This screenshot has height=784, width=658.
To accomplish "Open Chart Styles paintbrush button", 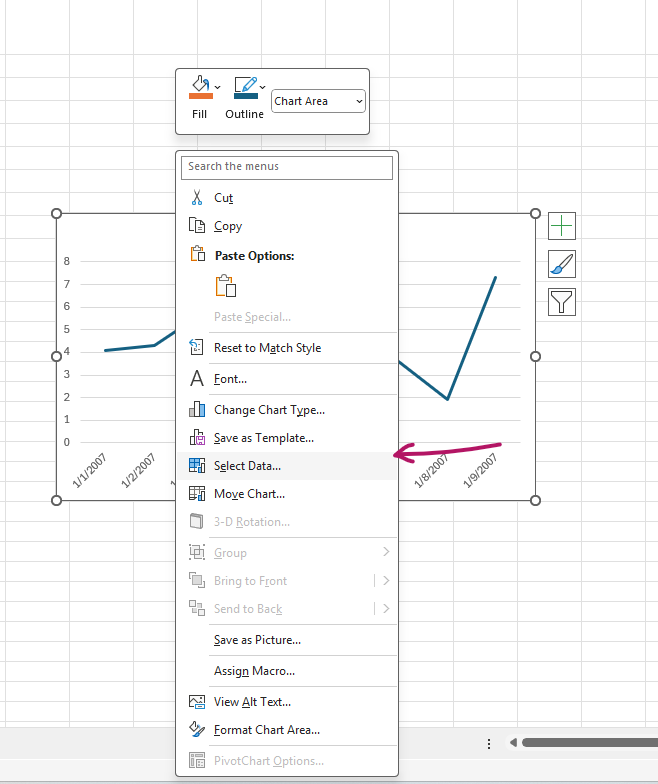I will 562,264.
